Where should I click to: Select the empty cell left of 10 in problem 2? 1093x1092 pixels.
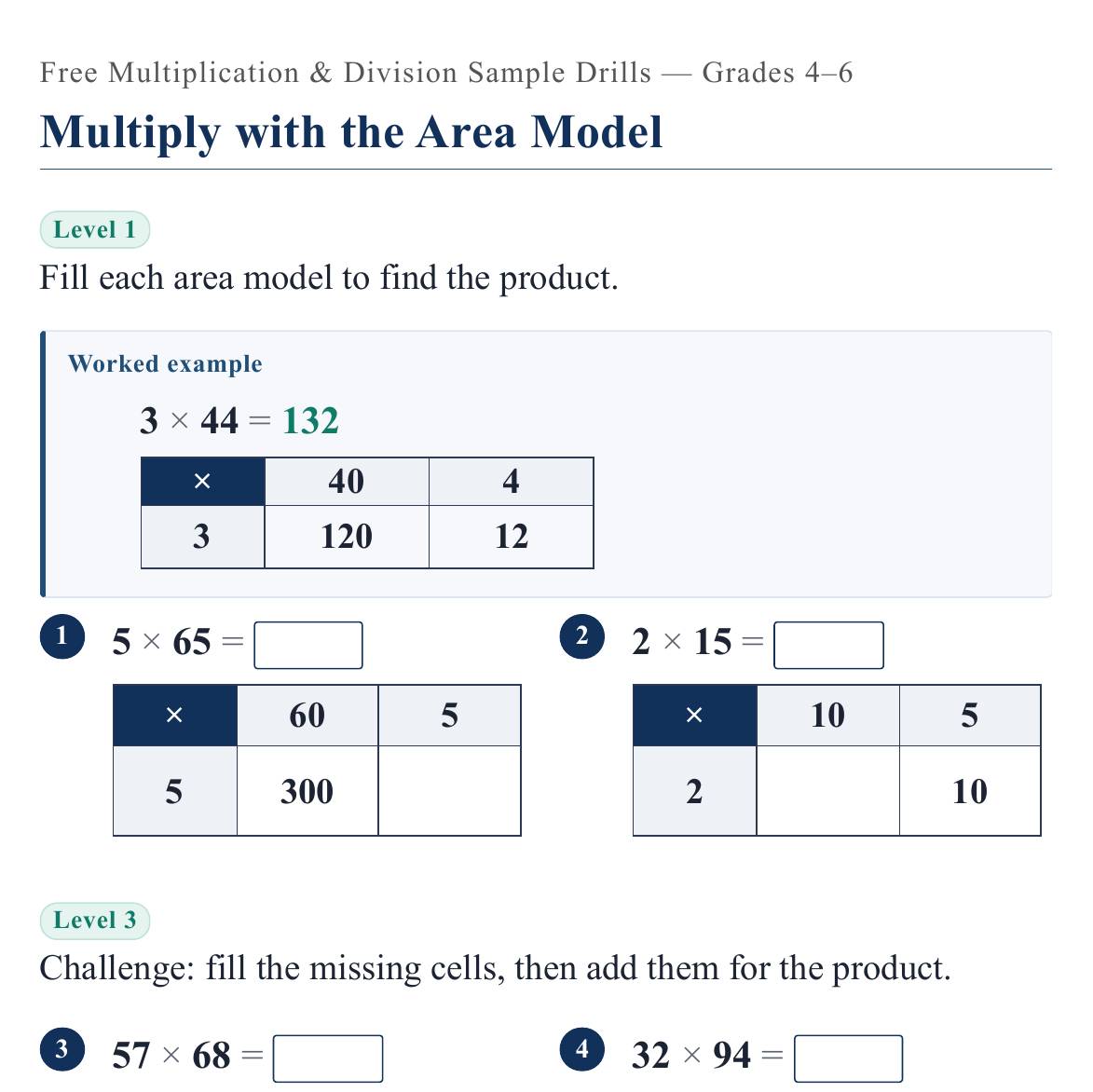(827, 790)
